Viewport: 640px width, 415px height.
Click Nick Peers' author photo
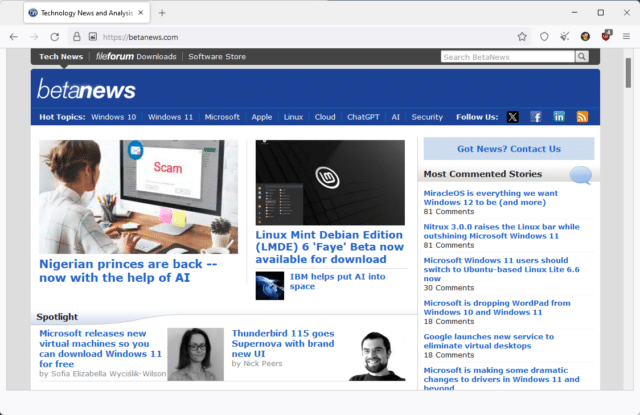(x=377, y=354)
